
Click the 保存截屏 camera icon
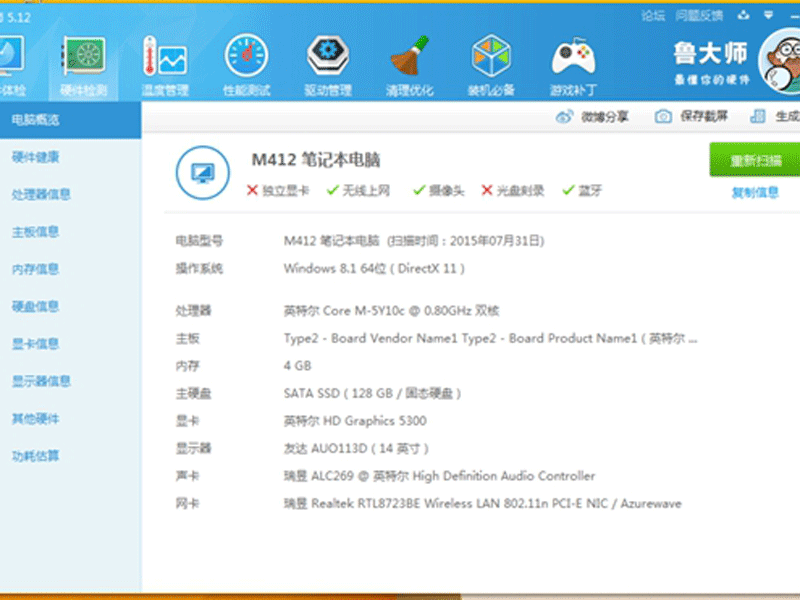tap(663, 117)
